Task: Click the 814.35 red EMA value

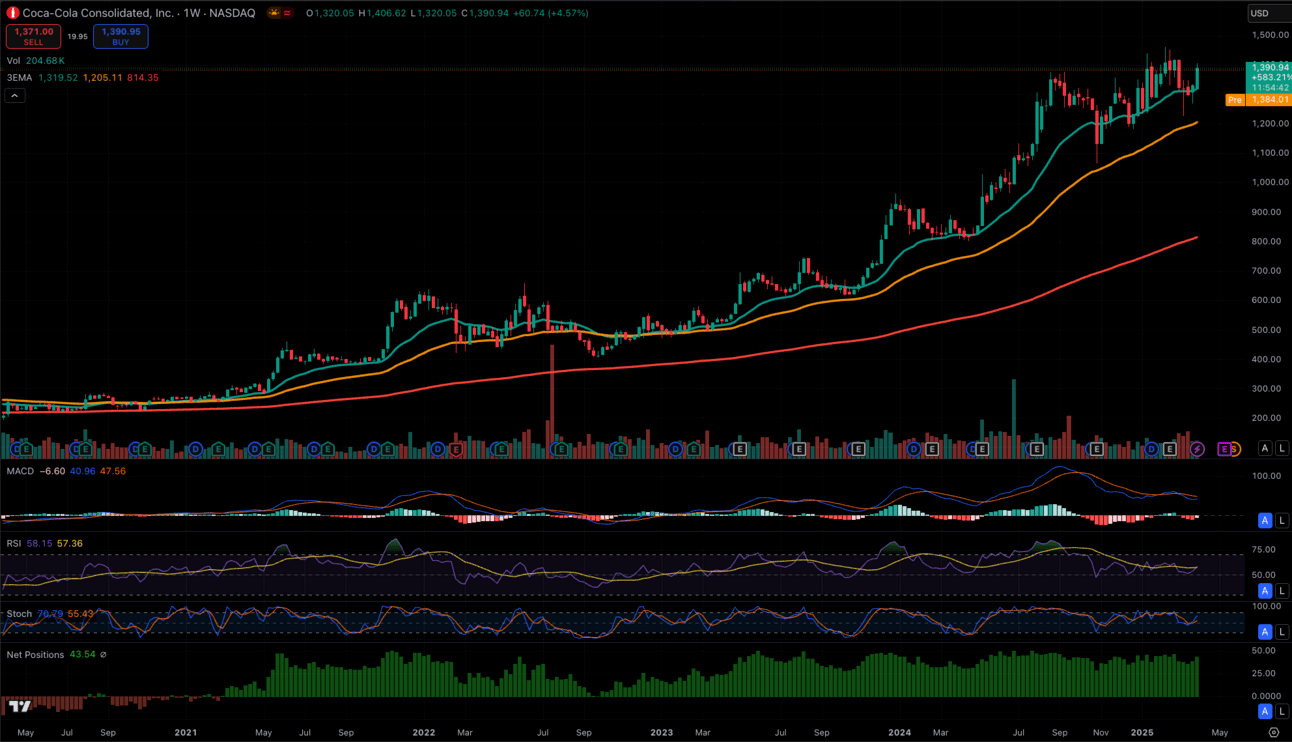Action: tap(142, 77)
